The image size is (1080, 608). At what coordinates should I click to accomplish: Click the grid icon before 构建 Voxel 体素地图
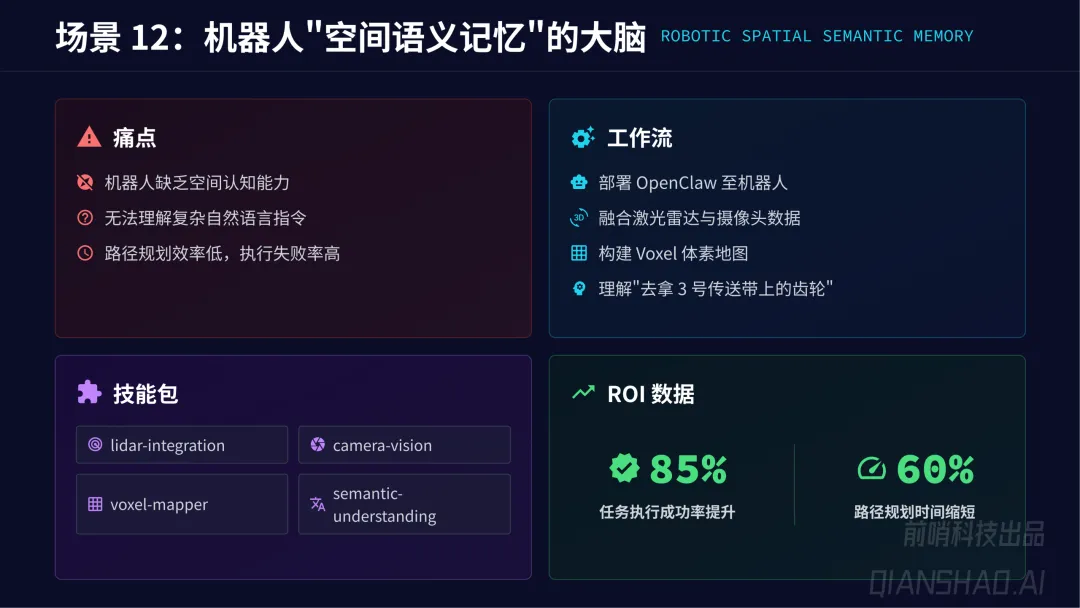point(579,253)
